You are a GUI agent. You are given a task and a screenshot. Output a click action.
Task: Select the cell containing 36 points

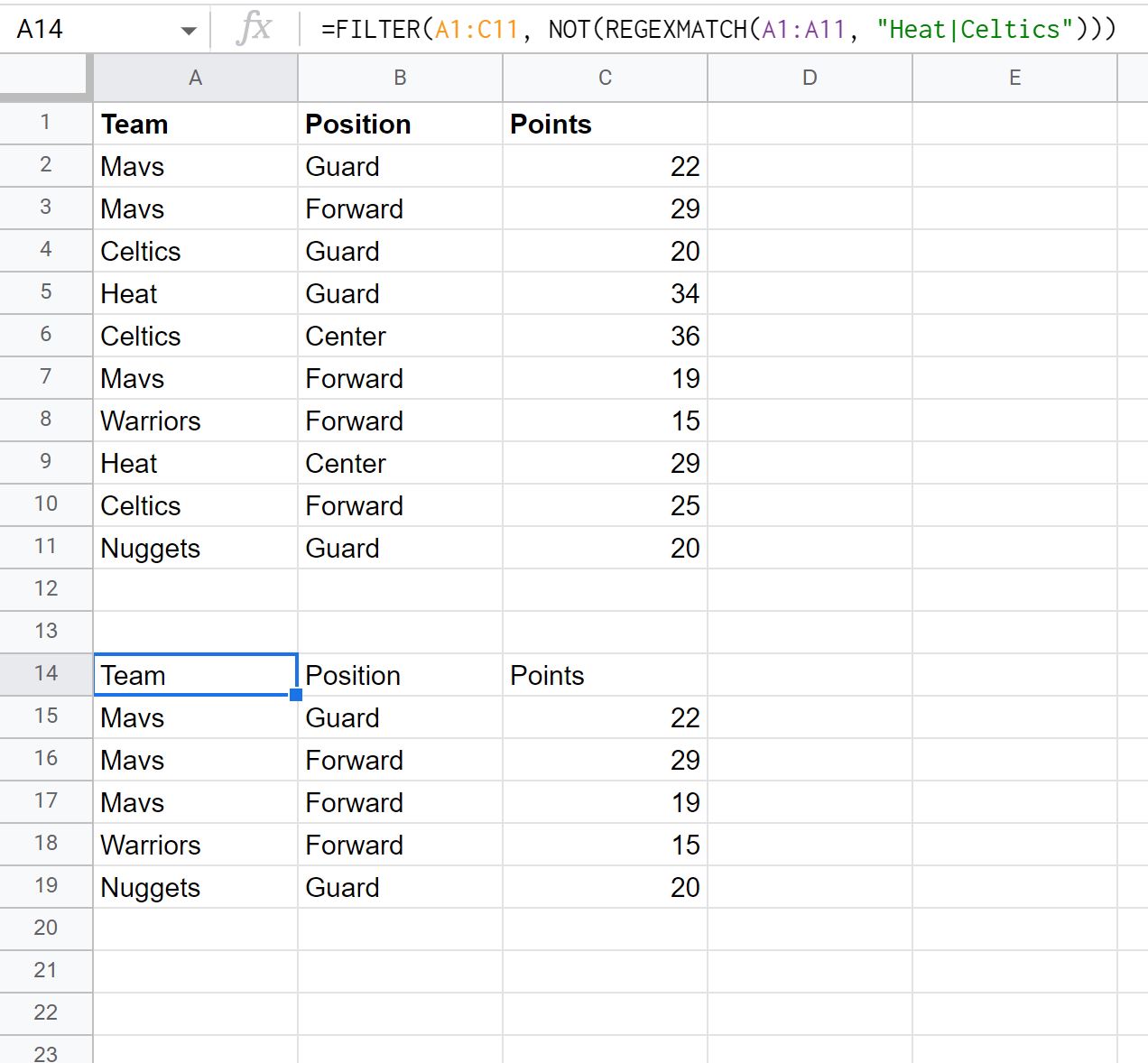[604, 335]
